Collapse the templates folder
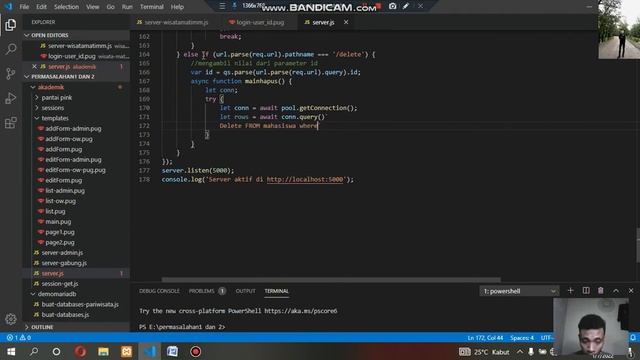Image resolution: width=640 pixels, height=360 pixels. pos(76,118)
